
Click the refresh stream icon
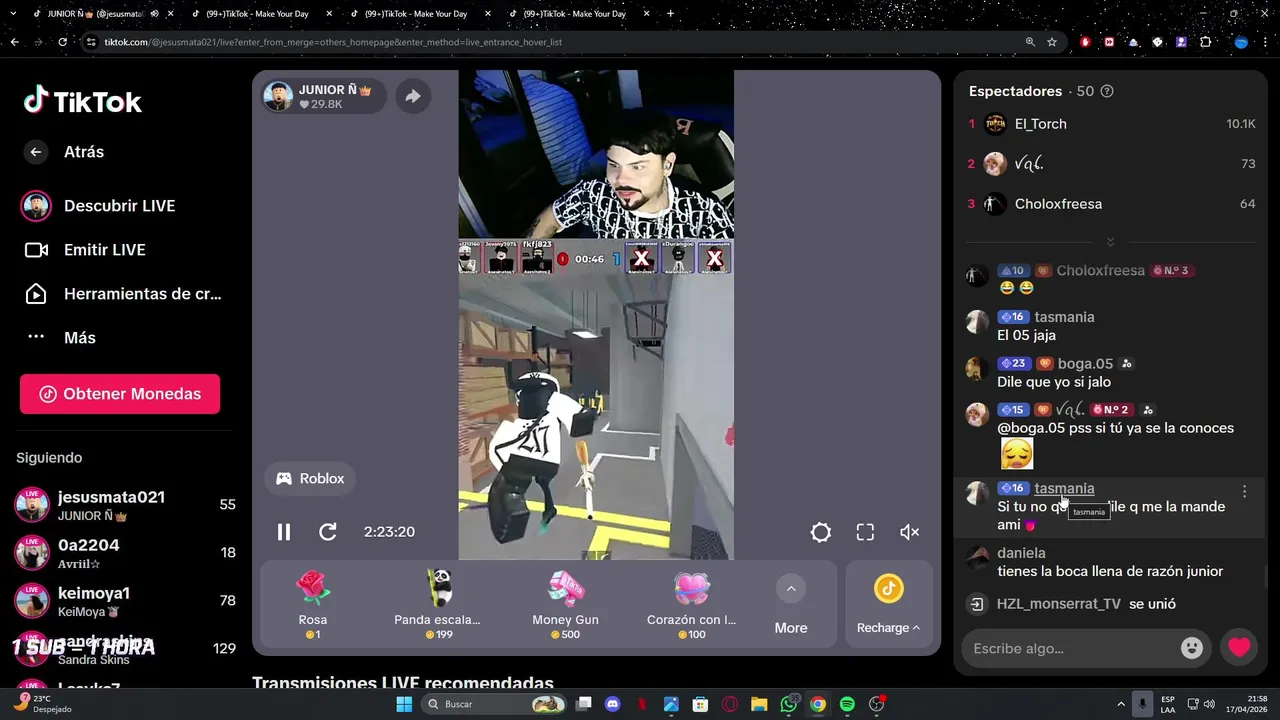(328, 532)
